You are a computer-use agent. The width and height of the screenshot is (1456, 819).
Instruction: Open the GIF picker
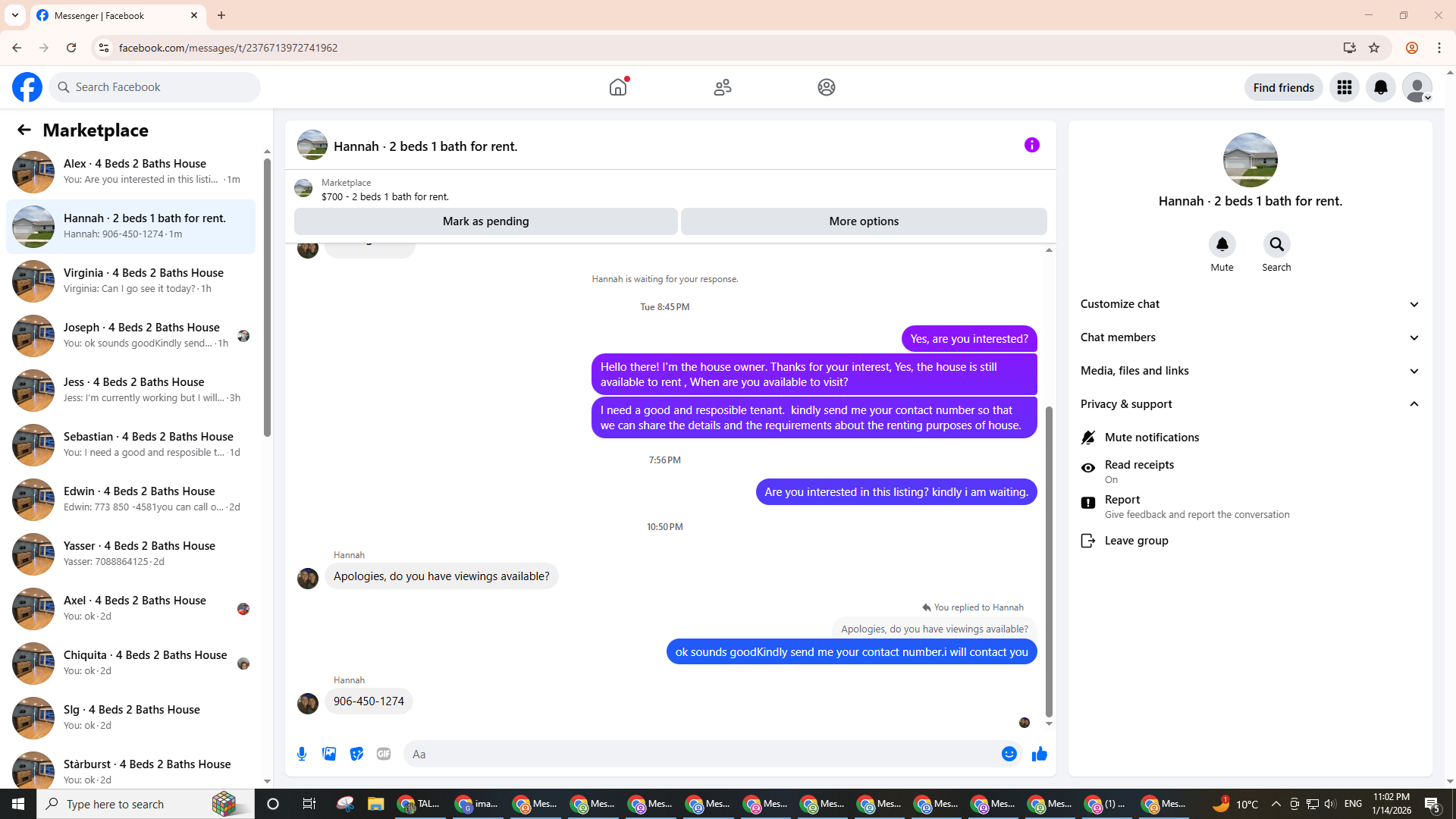point(384,754)
